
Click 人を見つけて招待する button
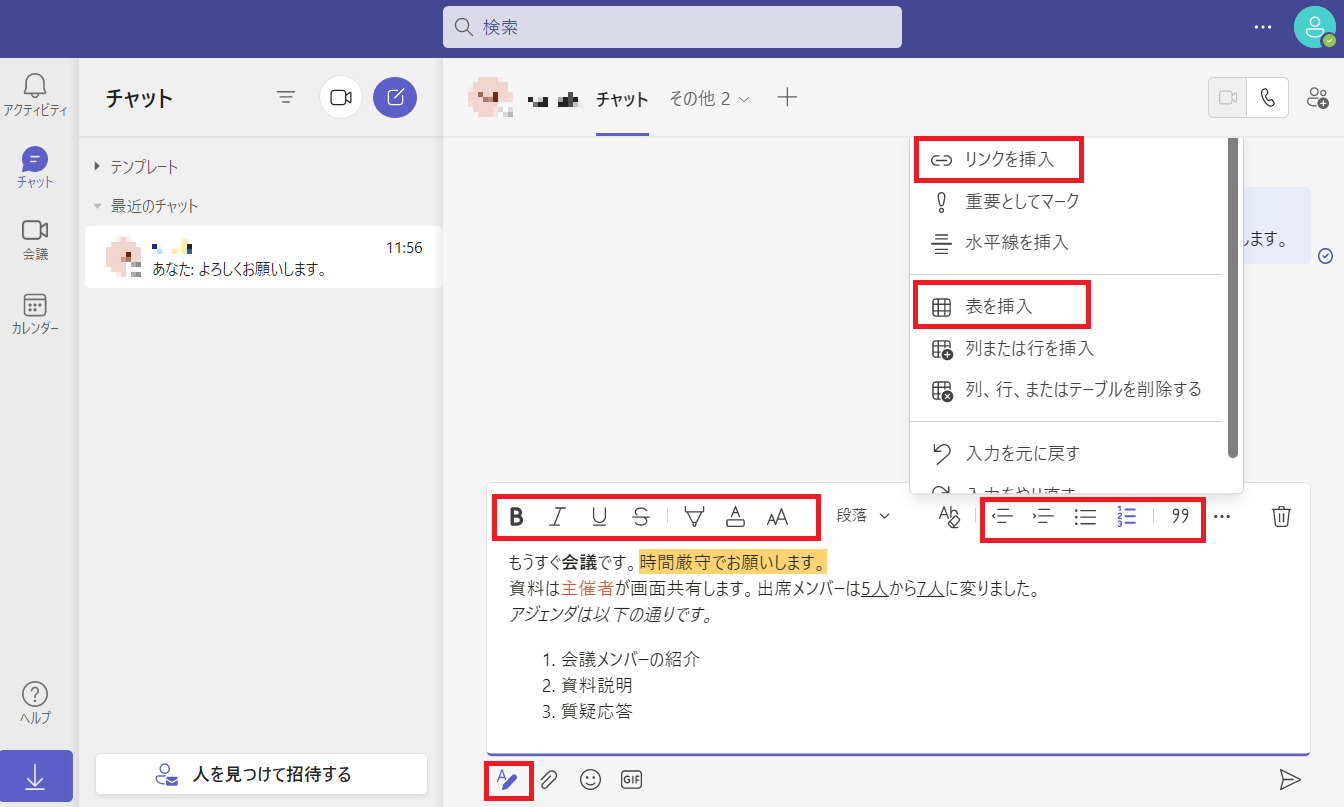point(261,775)
